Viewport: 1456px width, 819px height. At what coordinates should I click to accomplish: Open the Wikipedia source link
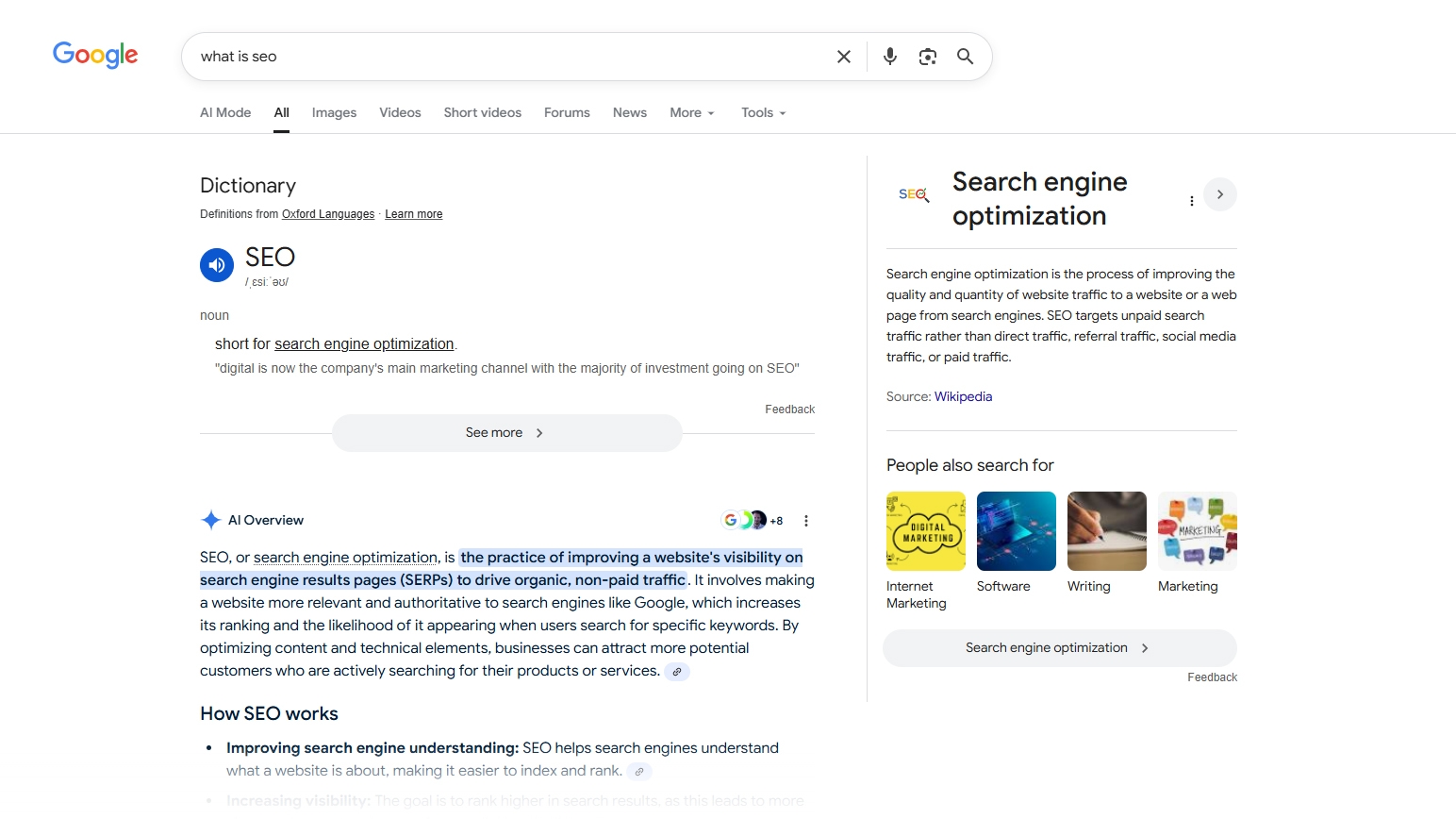tap(963, 396)
